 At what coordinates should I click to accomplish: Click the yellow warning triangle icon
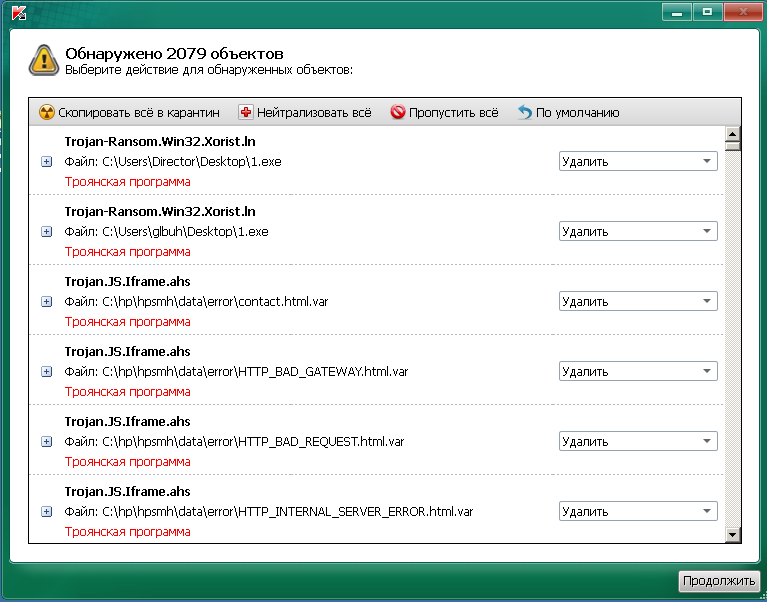pos(44,59)
